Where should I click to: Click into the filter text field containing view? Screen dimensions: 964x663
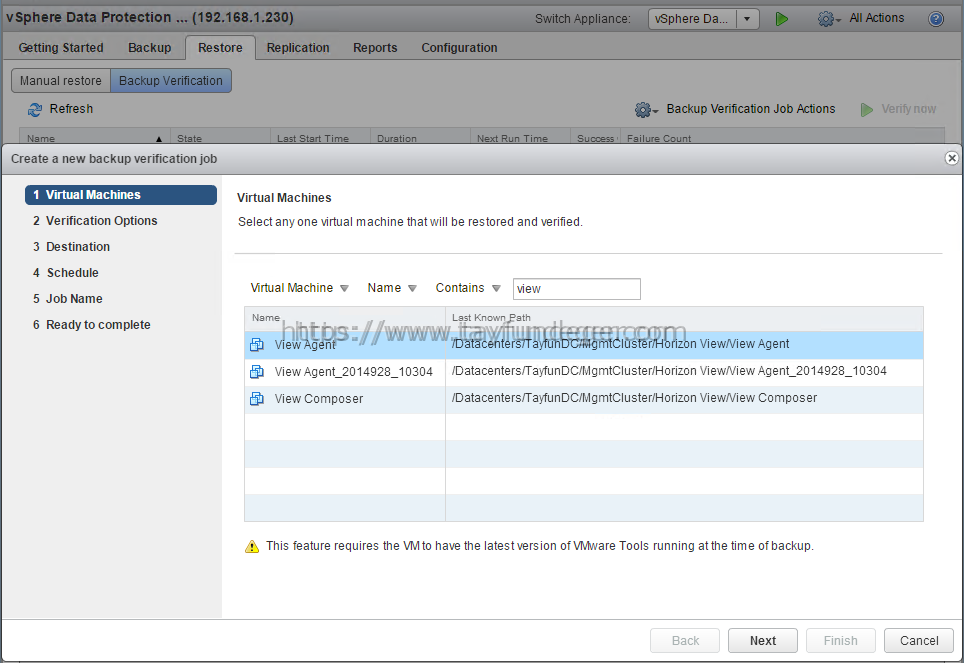pos(577,288)
